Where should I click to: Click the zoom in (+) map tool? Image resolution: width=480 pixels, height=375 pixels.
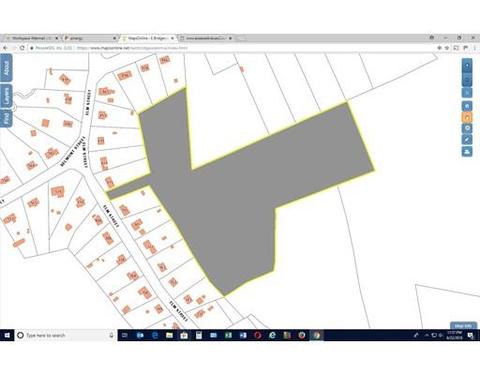pyautogui.click(x=467, y=65)
